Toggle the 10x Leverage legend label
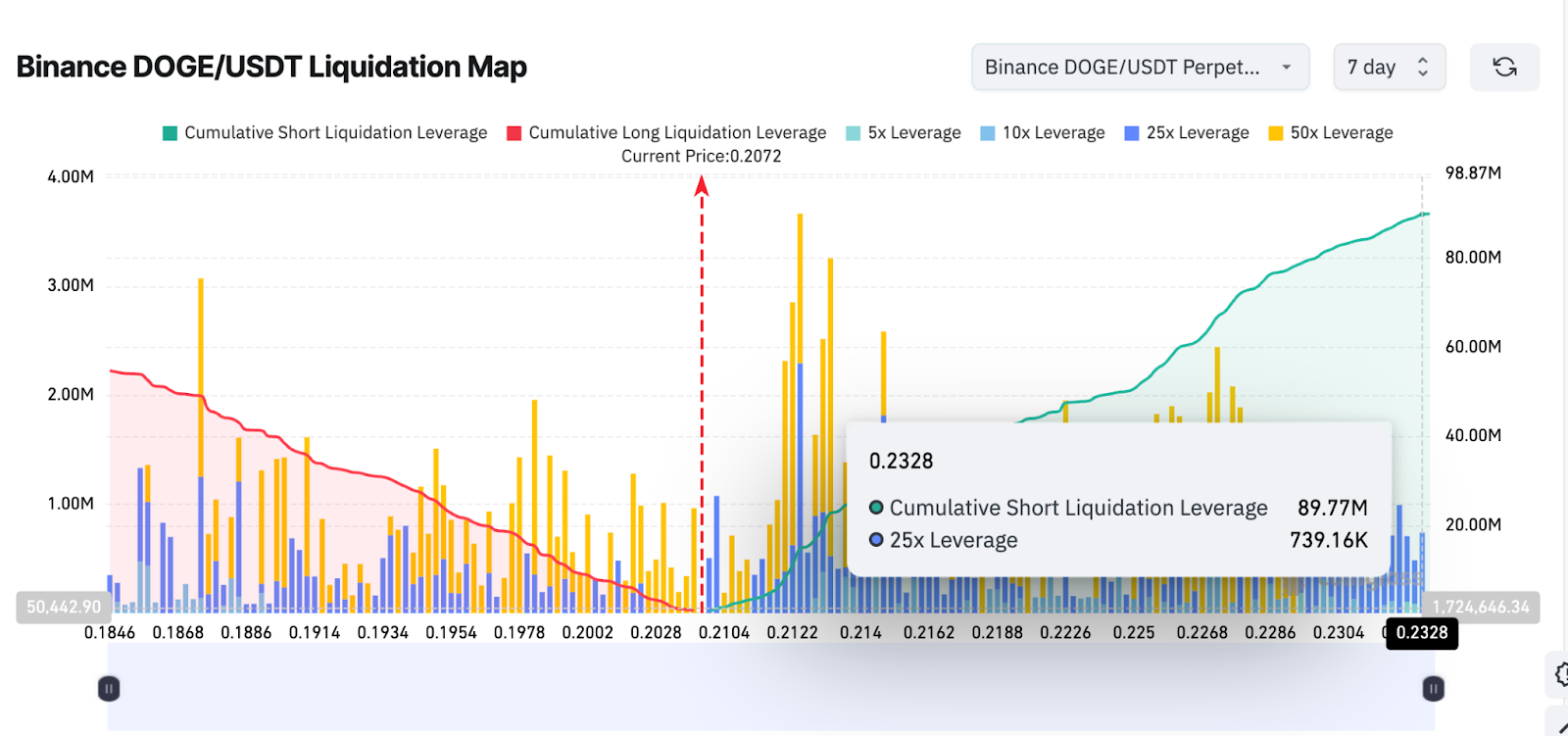Viewport: 1568px width, 736px height. [1053, 133]
